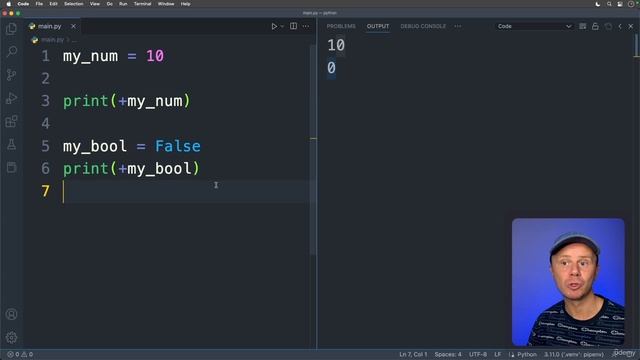Expand the run button dropdown arrow

(282, 27)
